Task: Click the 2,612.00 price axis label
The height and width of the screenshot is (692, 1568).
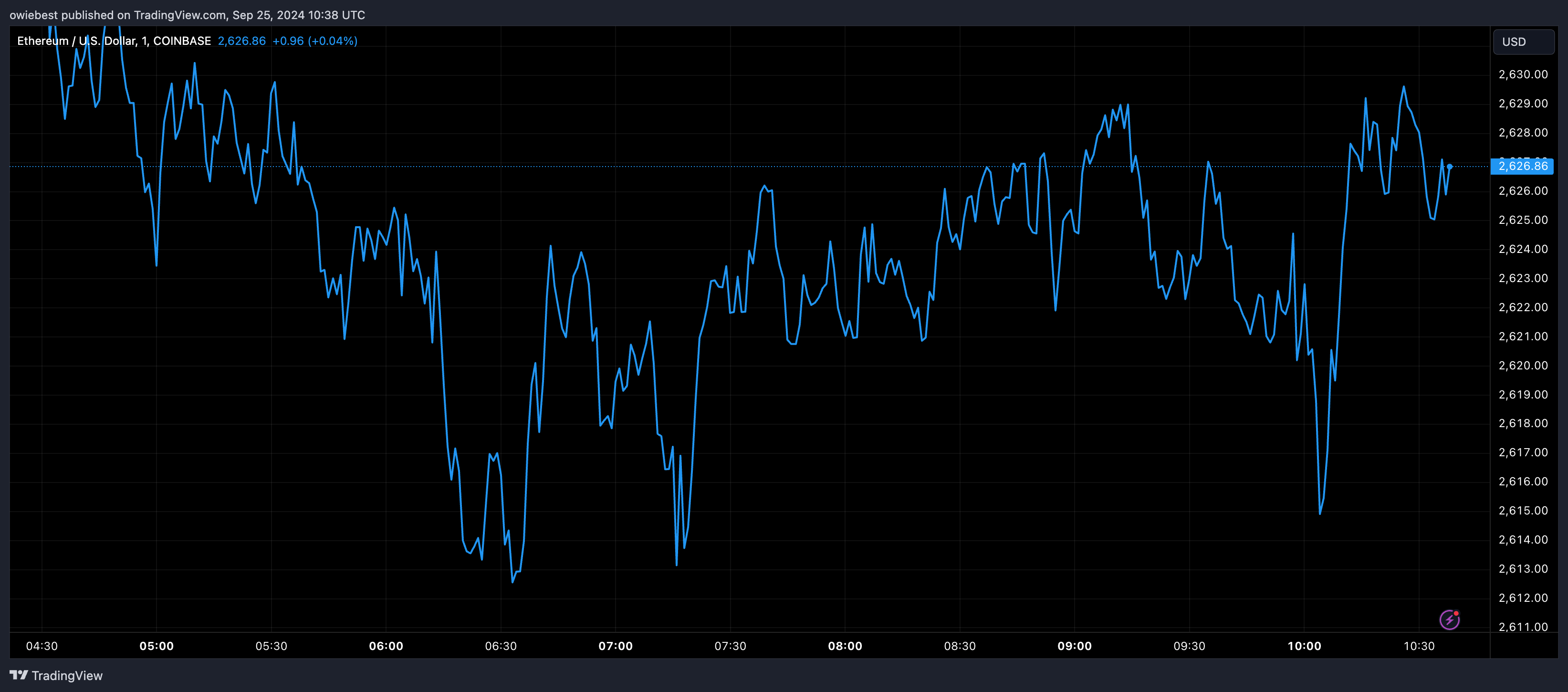Action: tap(1523, 598)
